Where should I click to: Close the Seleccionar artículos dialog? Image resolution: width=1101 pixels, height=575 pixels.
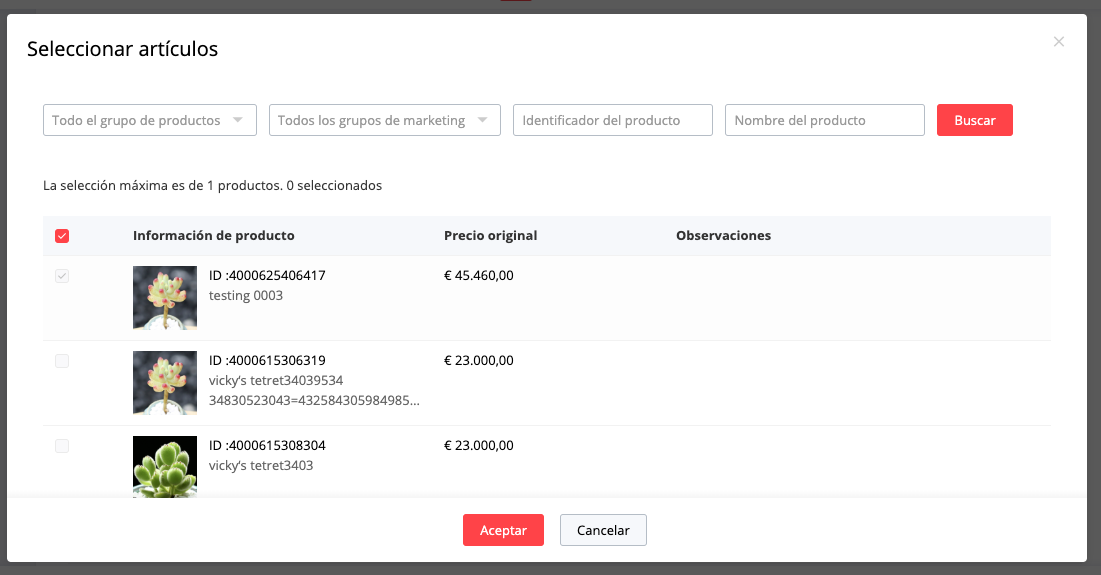pos(1059,42)
